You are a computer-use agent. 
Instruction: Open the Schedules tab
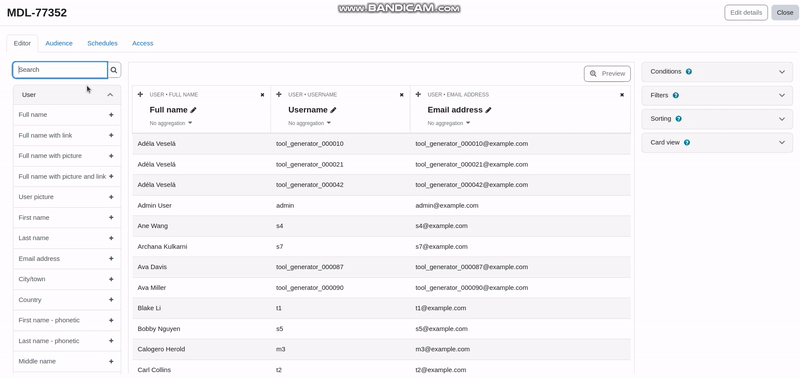click(103, 43)
